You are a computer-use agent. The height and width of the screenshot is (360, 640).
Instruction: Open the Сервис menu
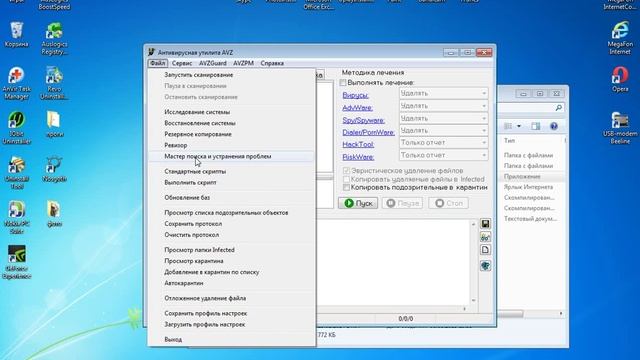point(182,63)
